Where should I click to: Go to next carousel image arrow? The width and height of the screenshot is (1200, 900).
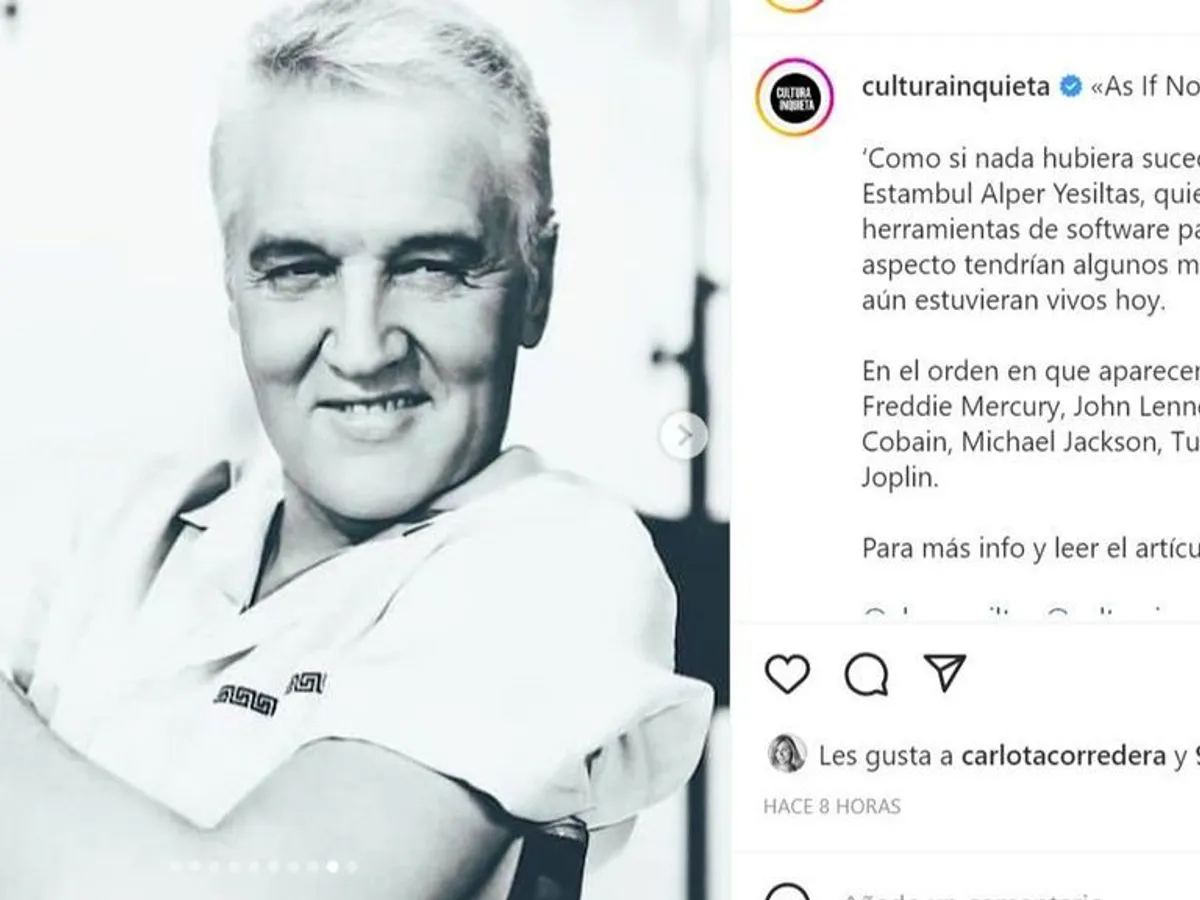click(684, 435)
